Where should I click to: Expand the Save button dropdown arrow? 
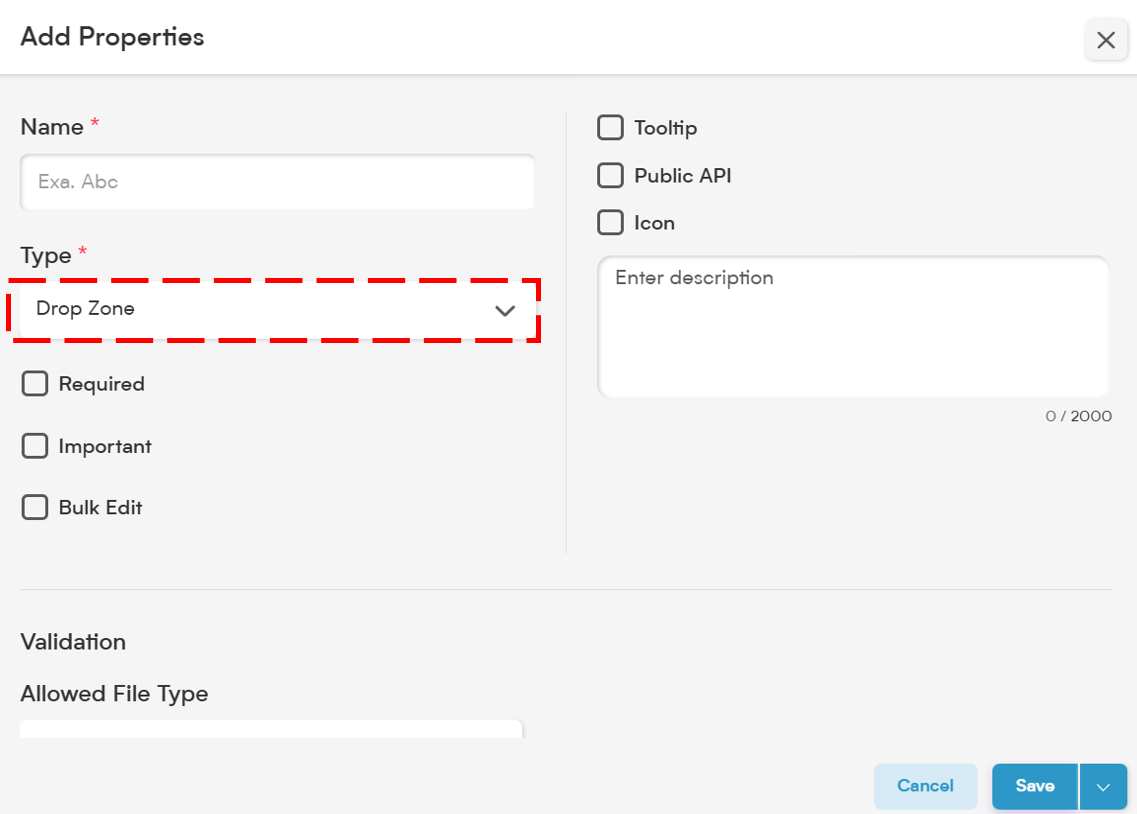tap(1103, 786)
